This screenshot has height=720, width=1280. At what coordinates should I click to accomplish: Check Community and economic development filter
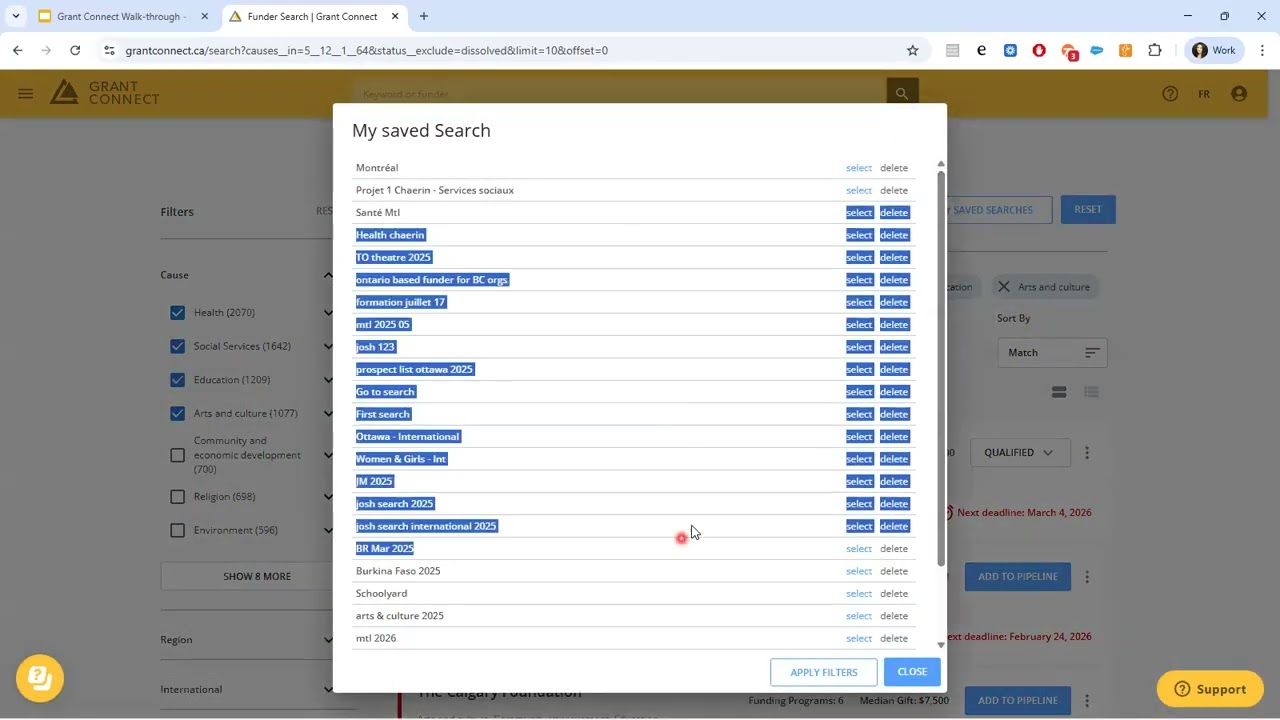pos(177,455)
